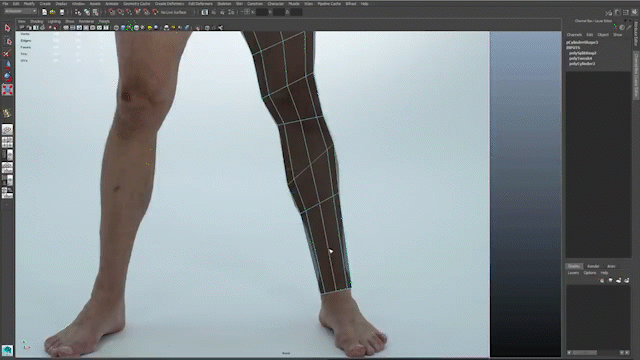The image size is (640, 360).
Task: Open the Shading panel menu
Action: [36, 21]
